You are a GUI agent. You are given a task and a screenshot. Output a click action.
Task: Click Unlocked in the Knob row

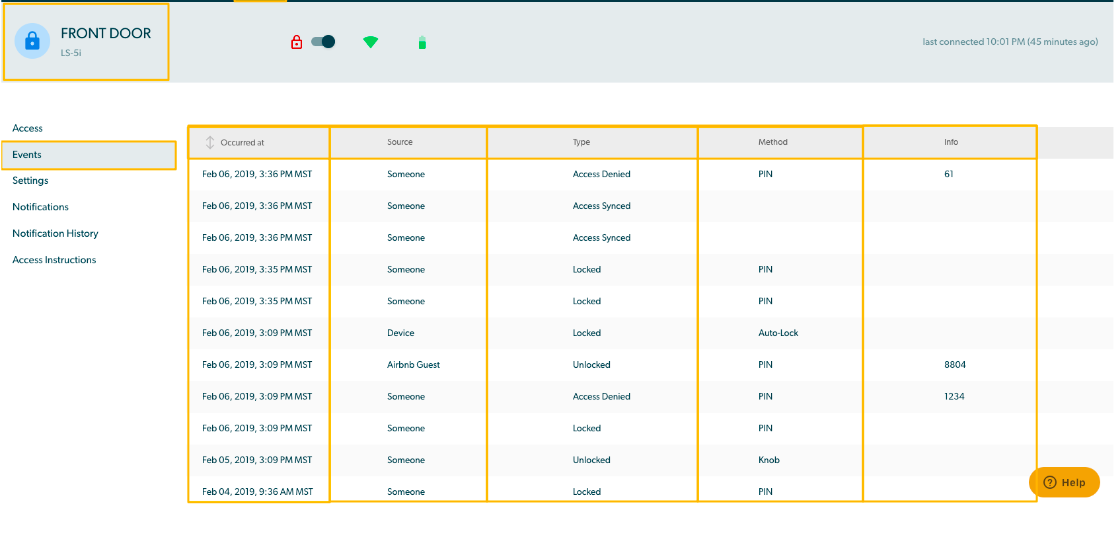click(x=591, y=460)
